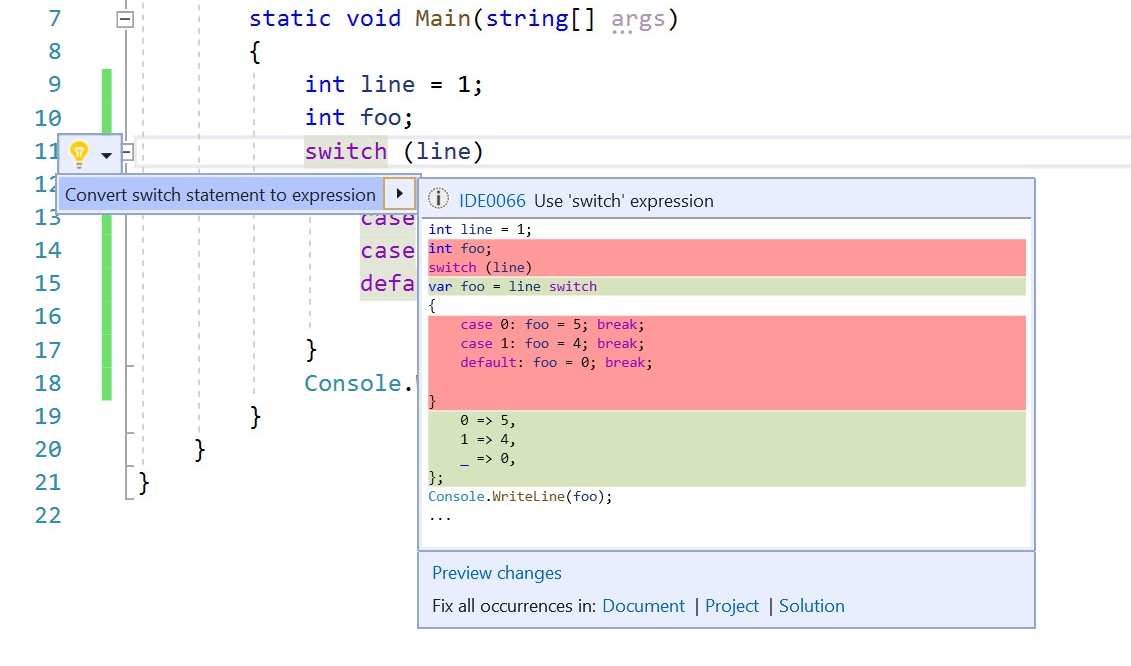
Task: Click the quick actions lightbulb icon
Action: [x=80, y=153]
